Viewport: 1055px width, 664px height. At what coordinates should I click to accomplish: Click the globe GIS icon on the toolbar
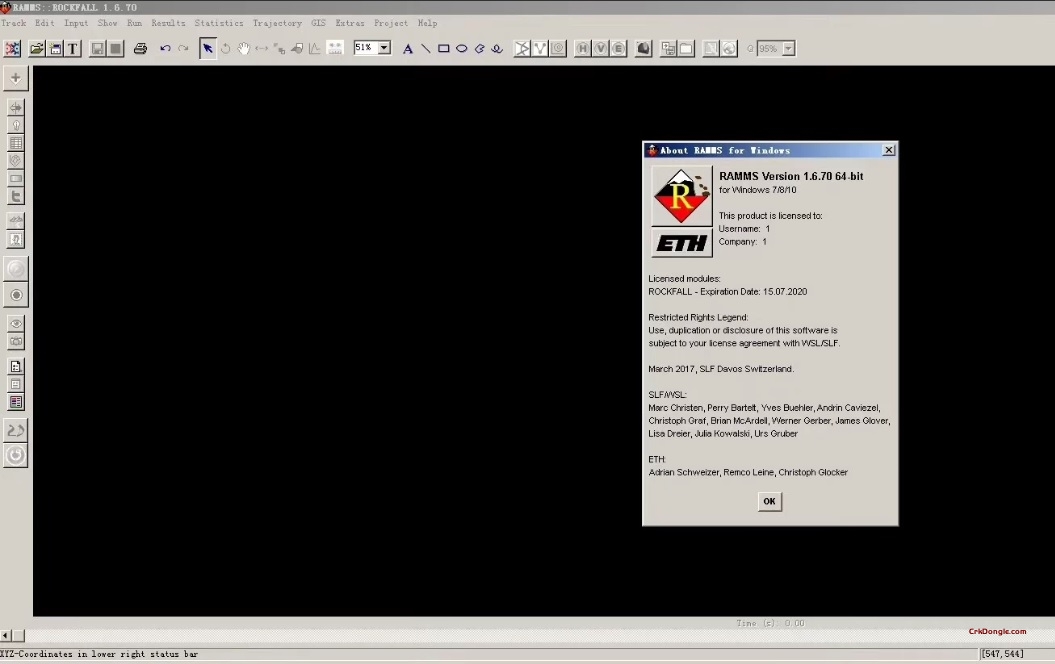pos(729,47)
